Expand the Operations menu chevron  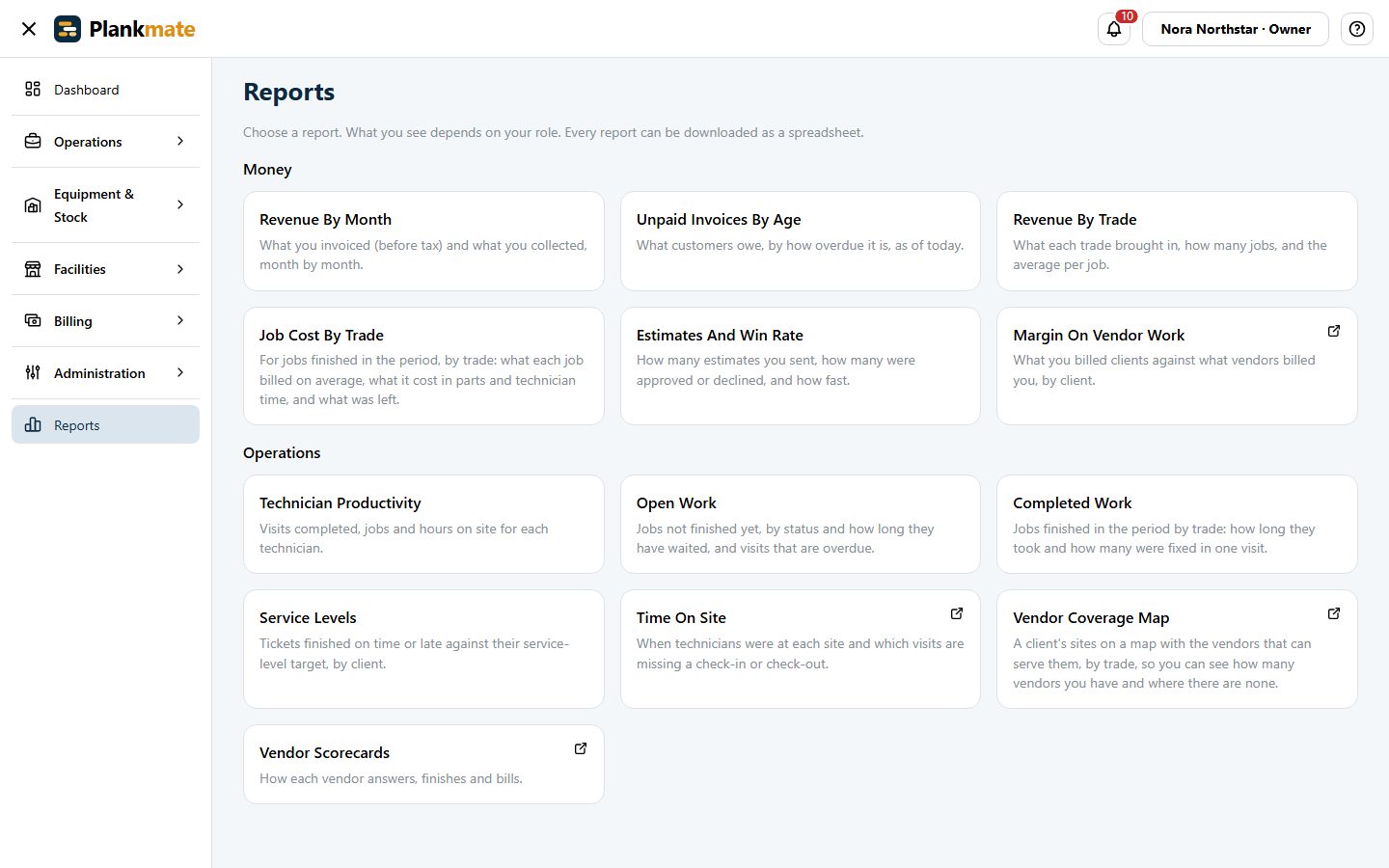click(x=180, y=141)
